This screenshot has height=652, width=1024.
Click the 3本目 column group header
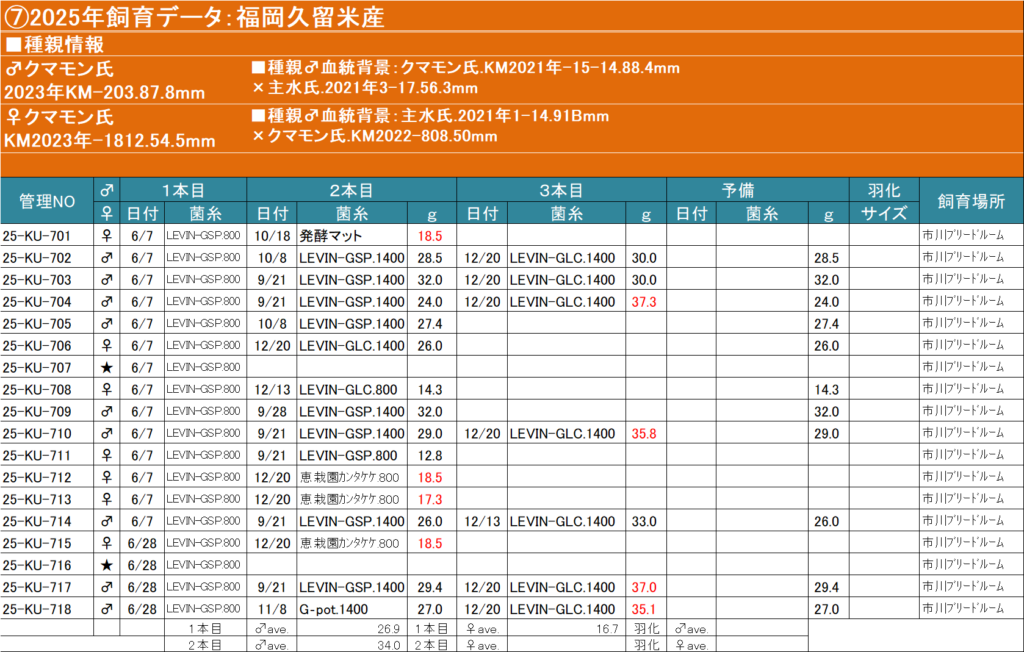coord(561,189)
